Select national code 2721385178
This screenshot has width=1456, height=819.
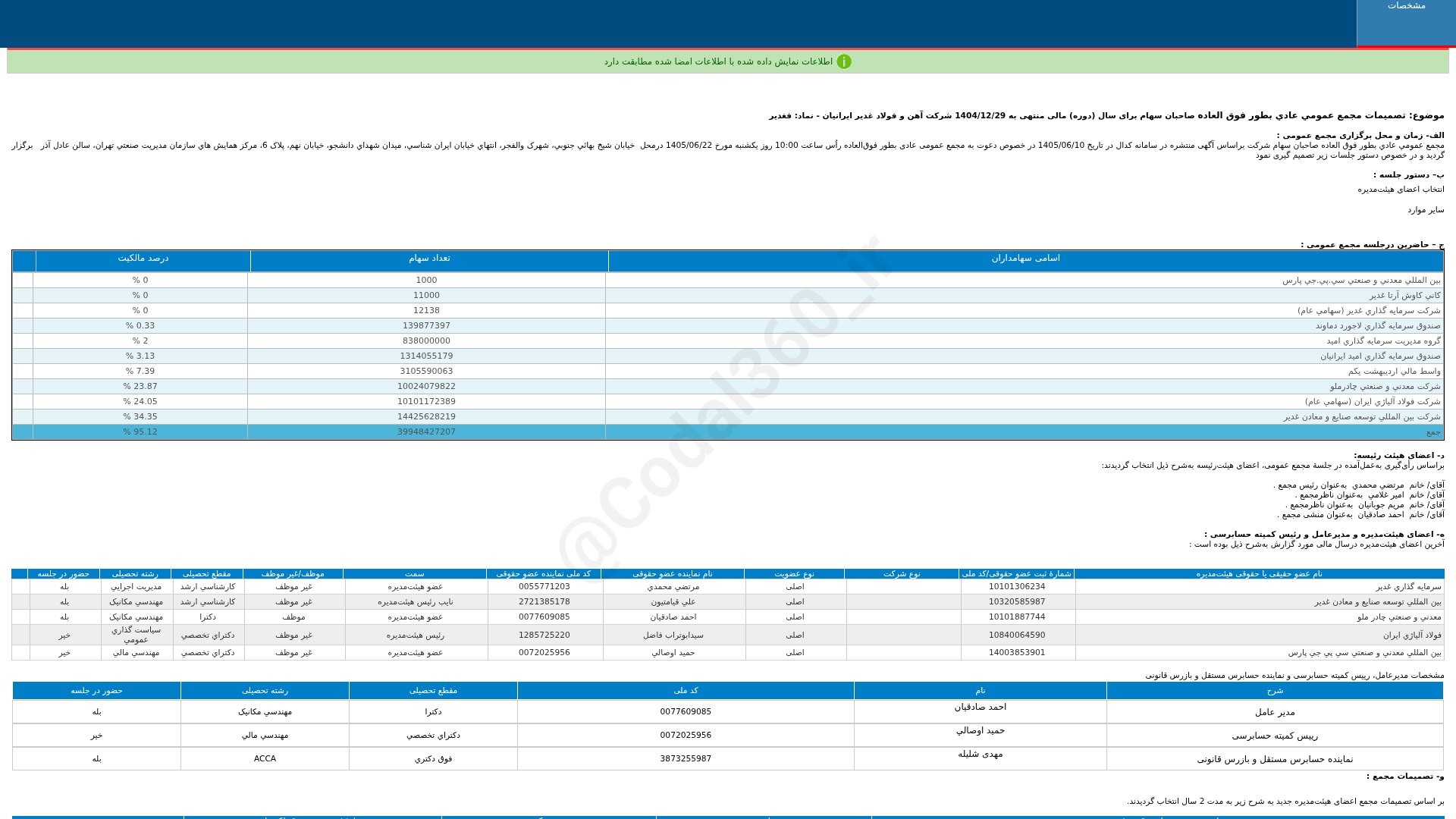tap(544, 601)
